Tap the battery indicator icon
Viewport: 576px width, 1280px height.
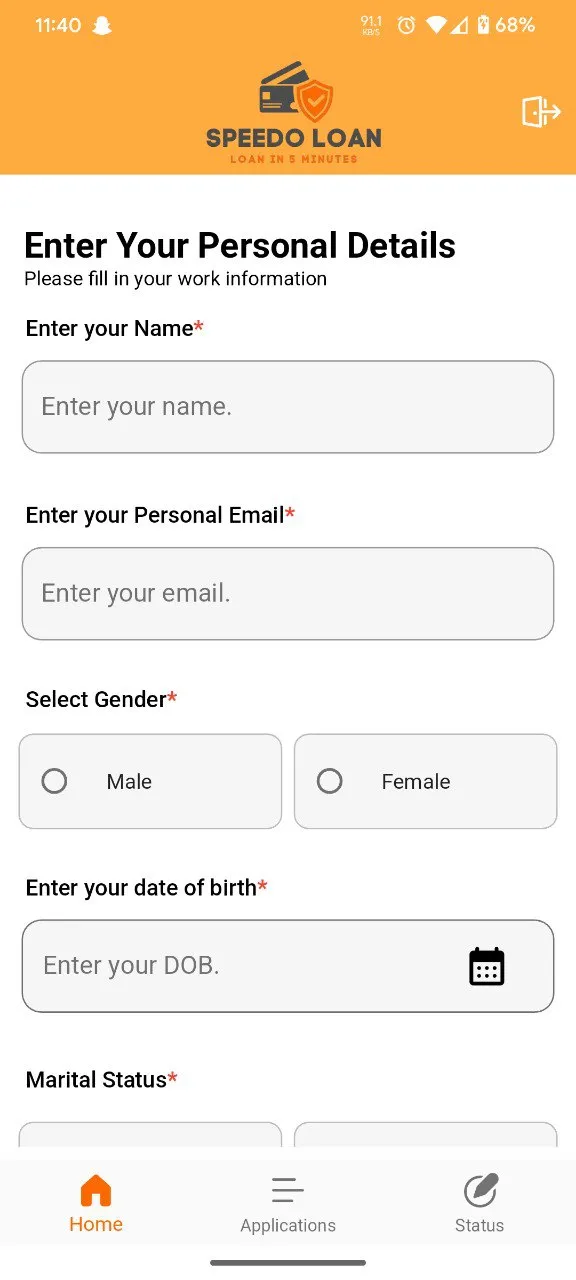click(x=483, y=26)
